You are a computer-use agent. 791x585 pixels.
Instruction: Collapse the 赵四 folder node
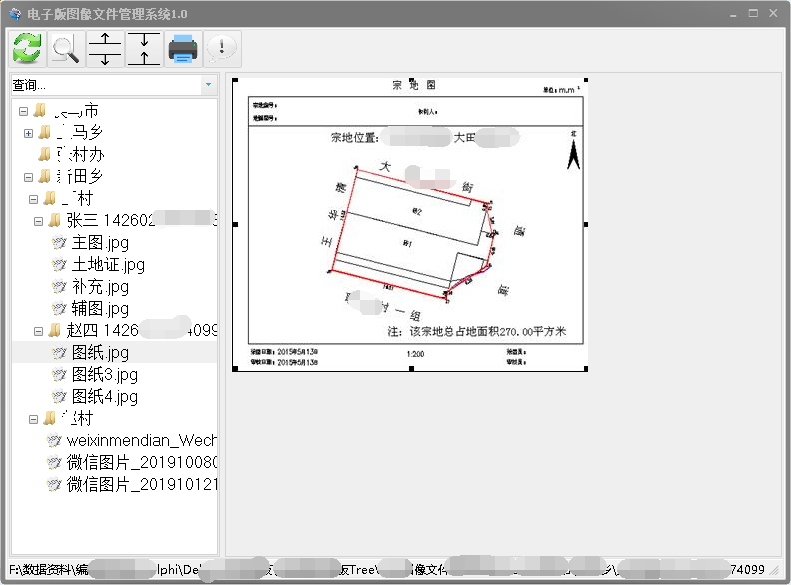tap(38, 331)
